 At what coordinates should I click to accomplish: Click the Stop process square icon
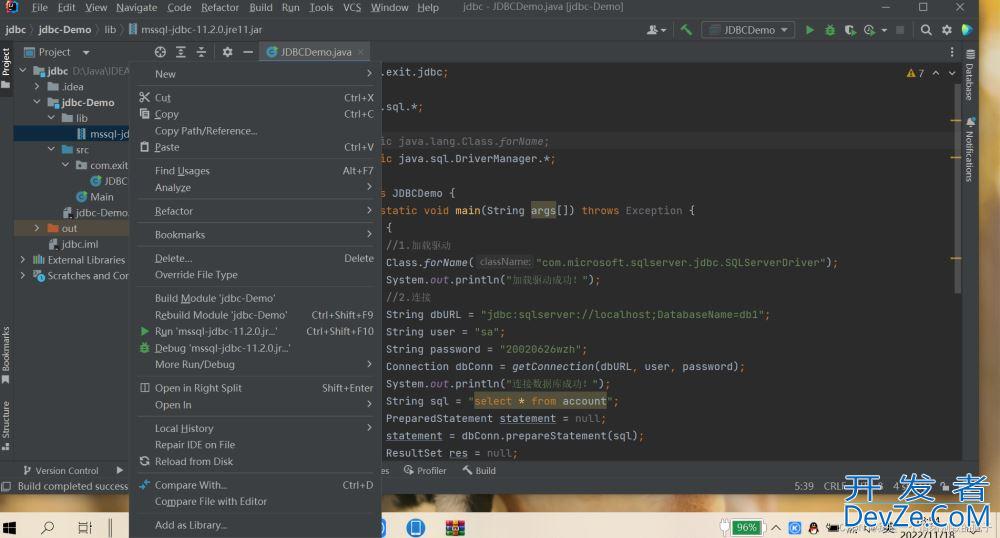coord(900,29)
